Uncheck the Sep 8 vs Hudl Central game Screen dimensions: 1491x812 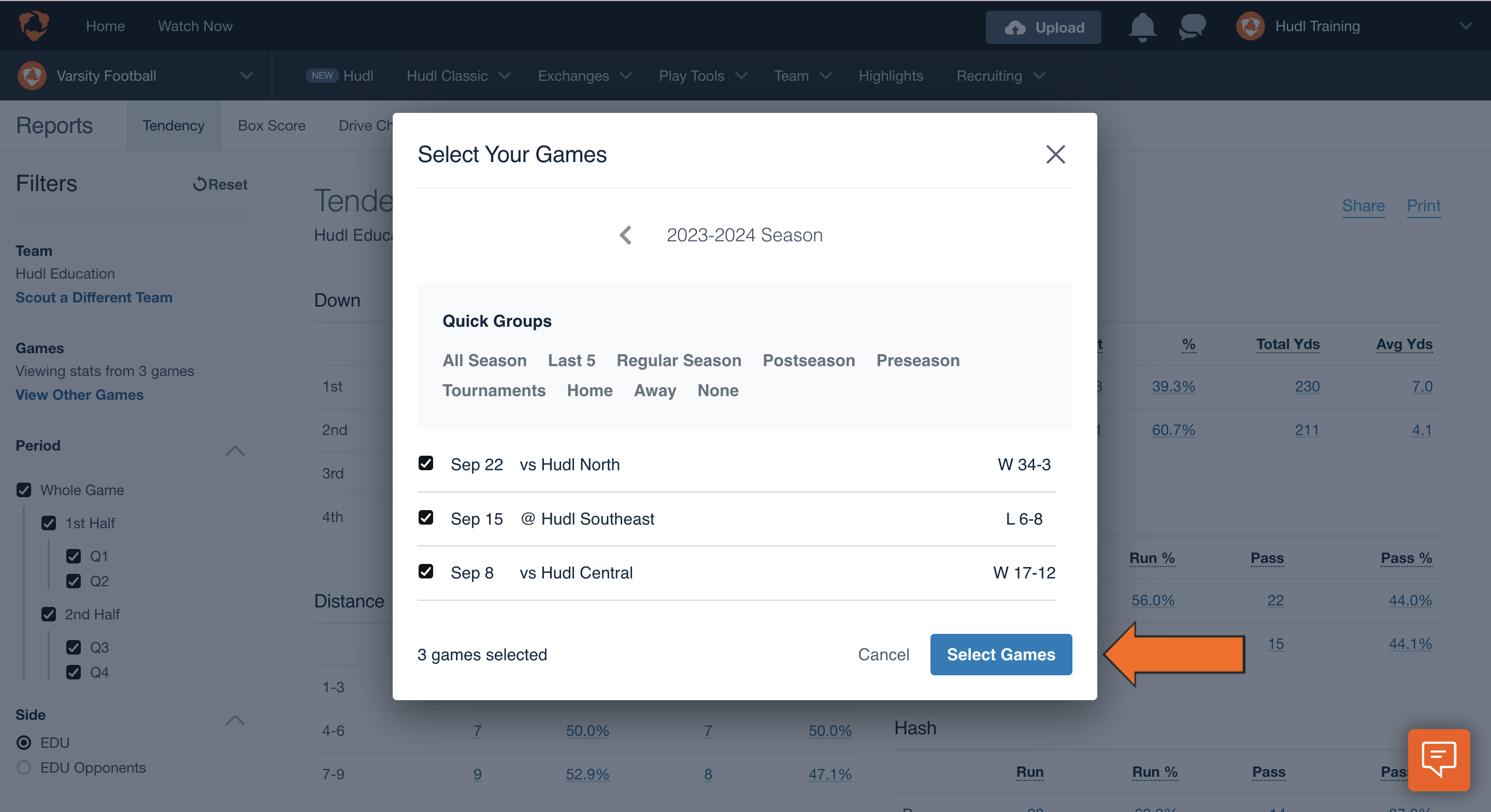tap(426, 571)
